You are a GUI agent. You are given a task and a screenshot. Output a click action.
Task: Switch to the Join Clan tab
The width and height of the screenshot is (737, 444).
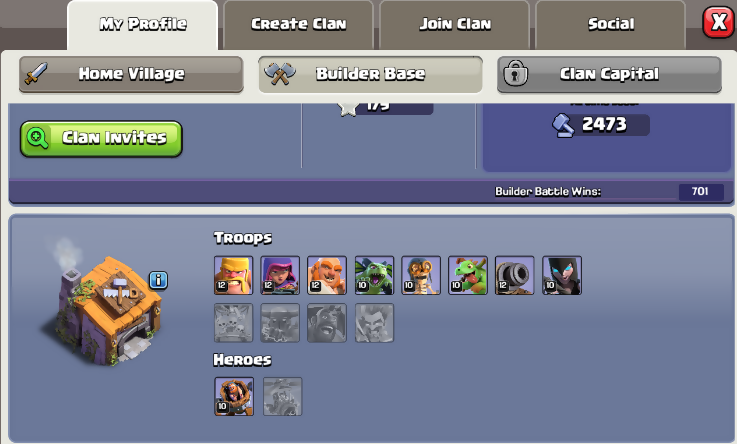(x=455, y=24)
